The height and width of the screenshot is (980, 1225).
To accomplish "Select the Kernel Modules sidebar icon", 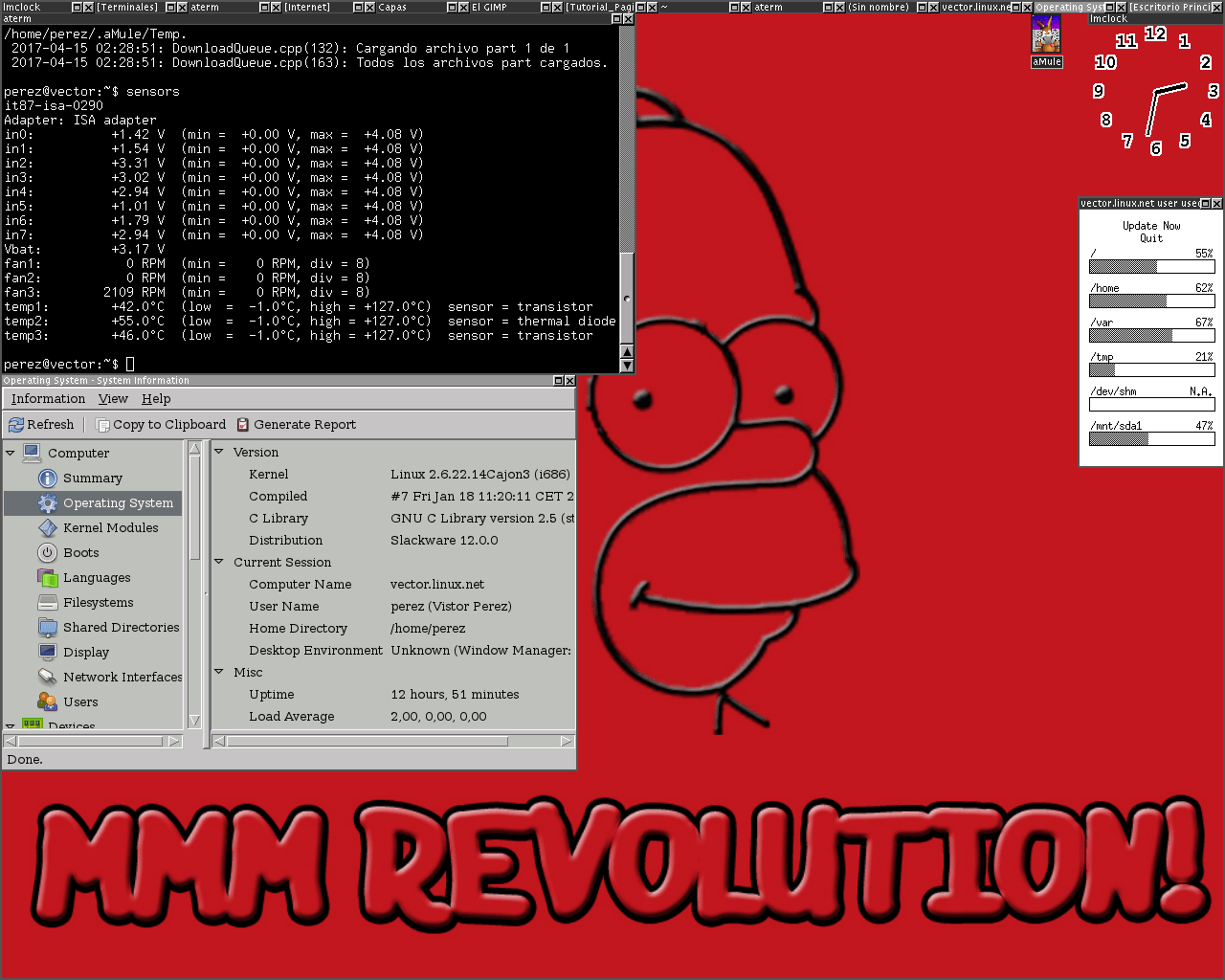I will pos(48,527).
